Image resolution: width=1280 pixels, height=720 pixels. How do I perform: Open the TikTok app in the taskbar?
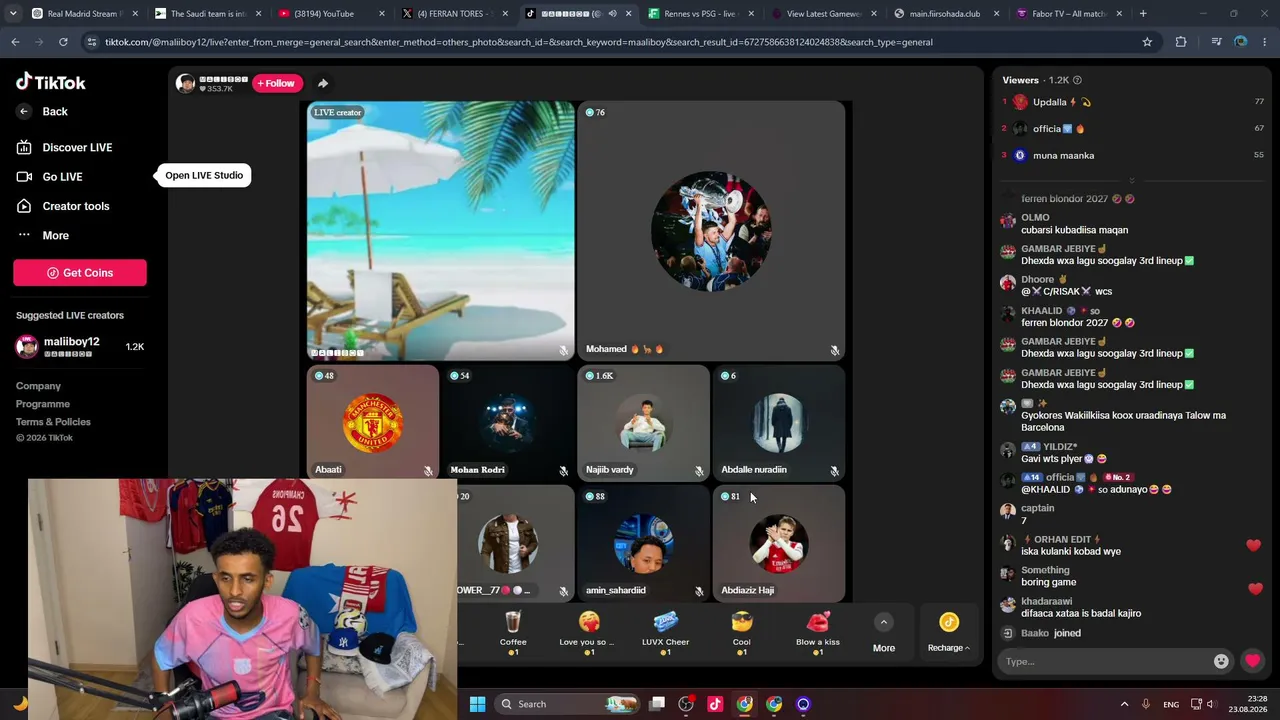pyautogui.click(x=715, y=704)
